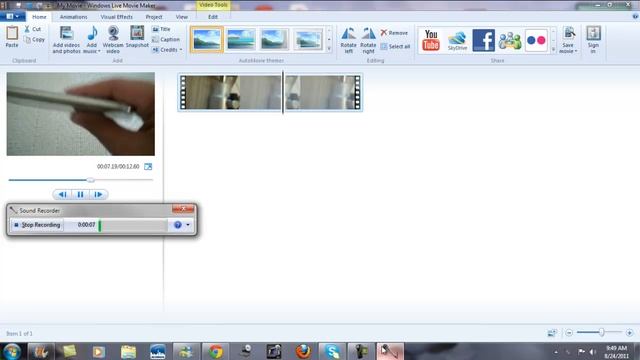Share movie to Windows Live Groups

pyautogui.click(x=510, y=40)
